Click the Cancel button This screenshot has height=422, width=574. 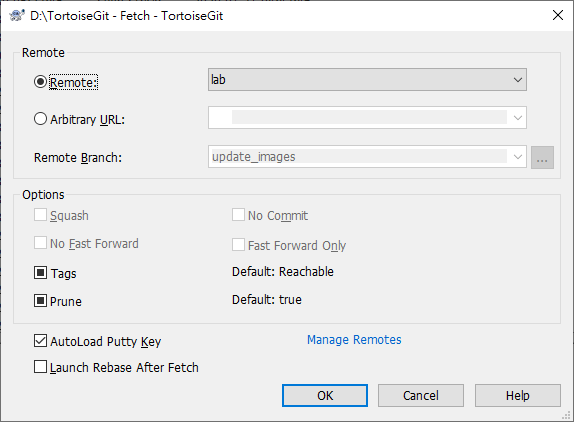(x=421, y=395)
